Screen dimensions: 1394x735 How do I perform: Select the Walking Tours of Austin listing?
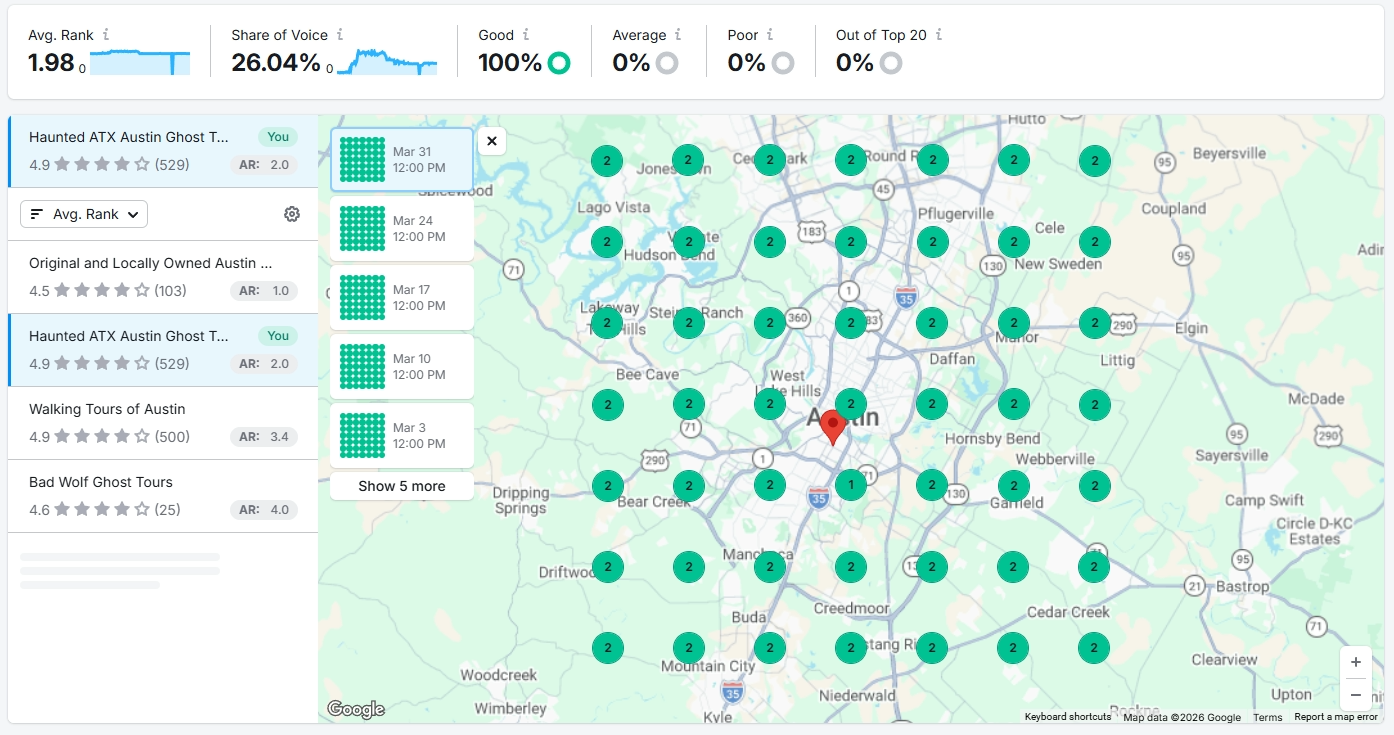coord(160,423)
